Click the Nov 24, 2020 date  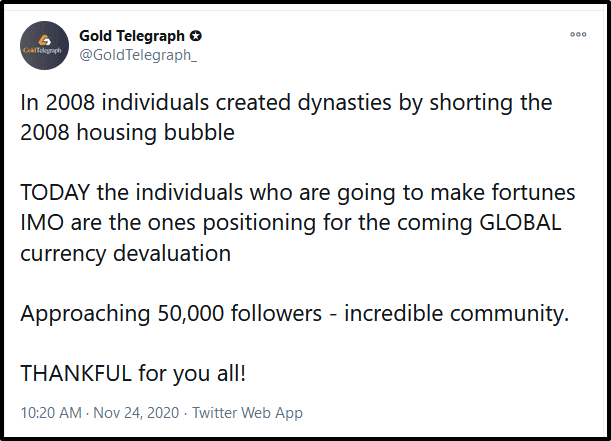click(x=136, y=413)
